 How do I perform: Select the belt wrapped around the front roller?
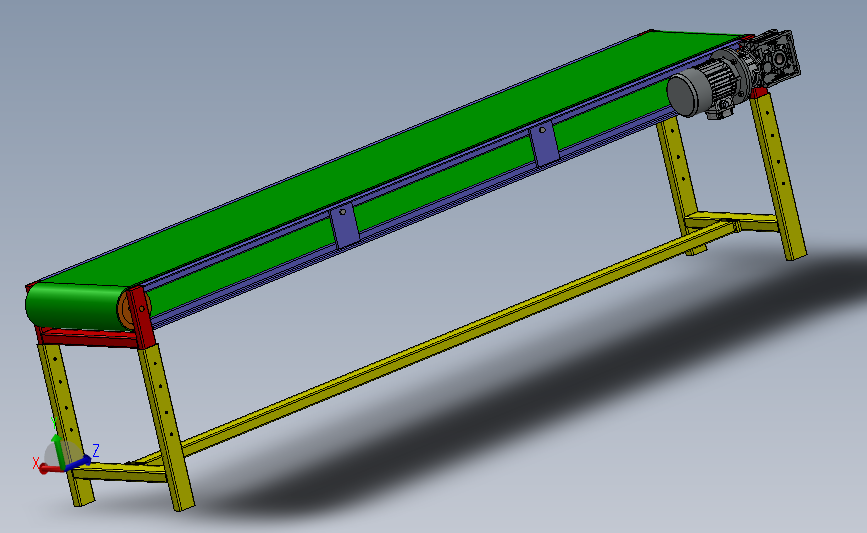[x=75, y=307]
